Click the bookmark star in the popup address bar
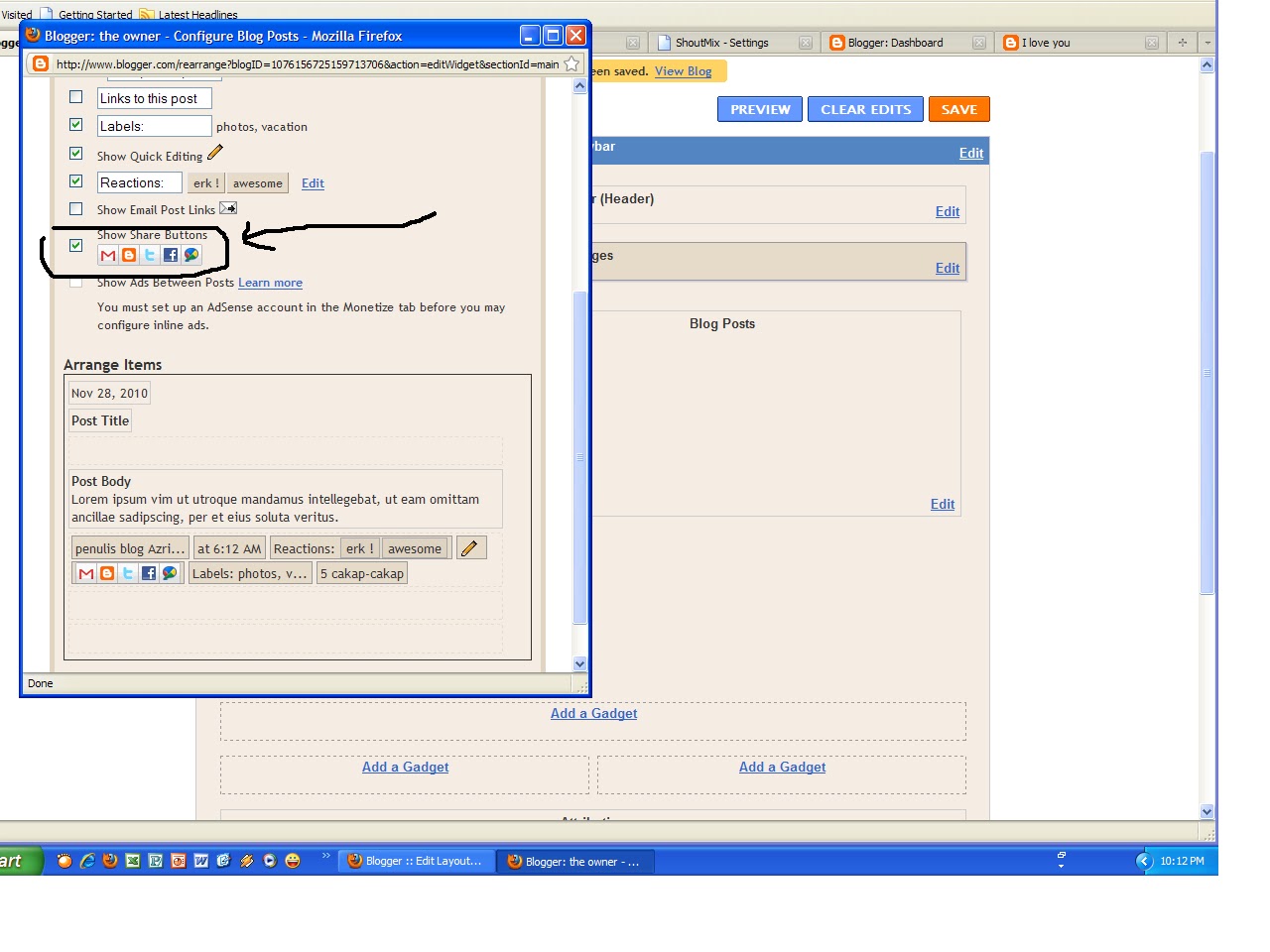 coord(571,63)
